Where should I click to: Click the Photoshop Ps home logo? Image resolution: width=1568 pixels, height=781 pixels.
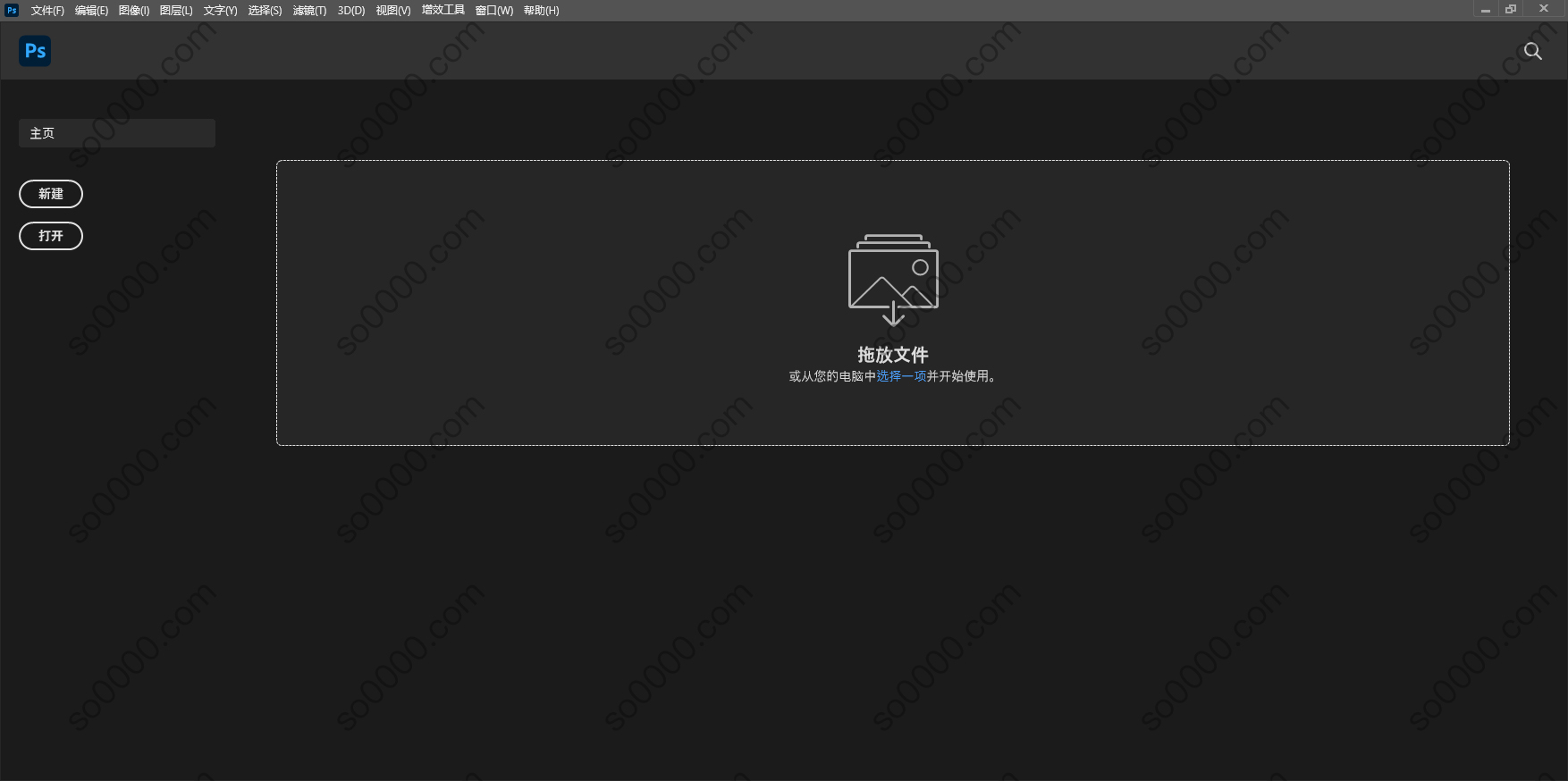[35, 51]
